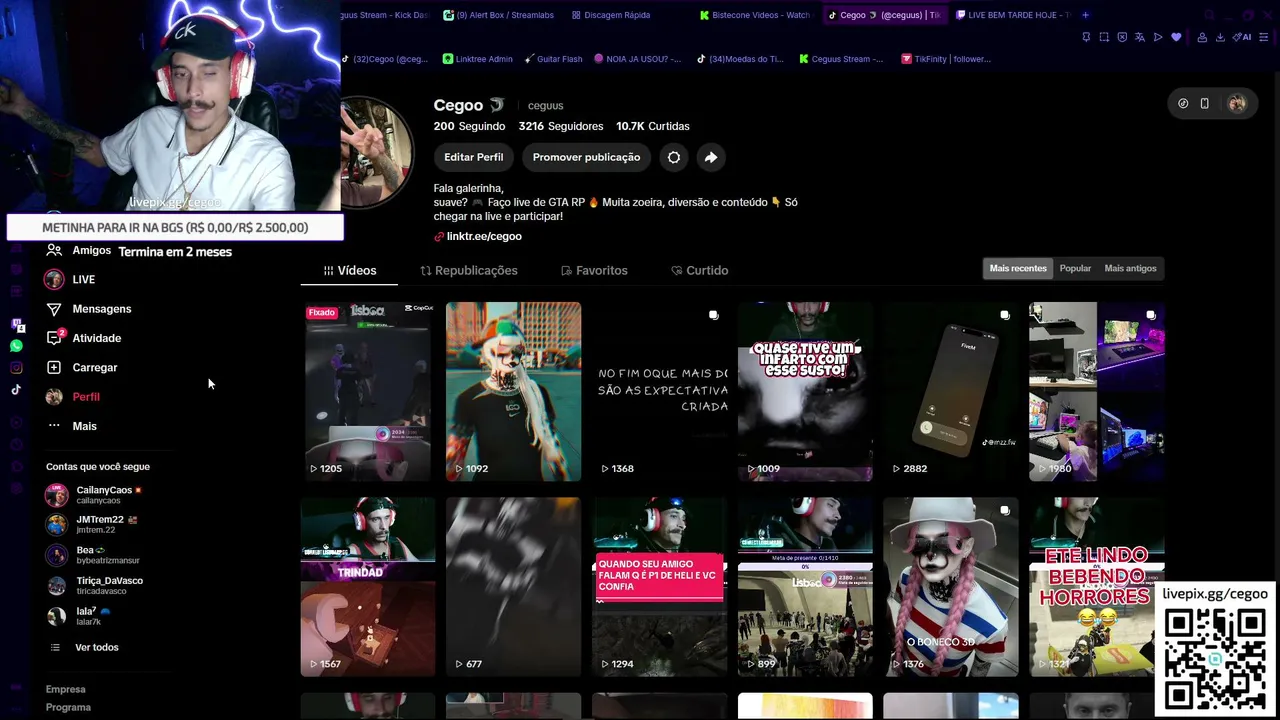1280x720 pixels.
Task: Click the translate page icon in browser toolbar
Action: 1139,37
